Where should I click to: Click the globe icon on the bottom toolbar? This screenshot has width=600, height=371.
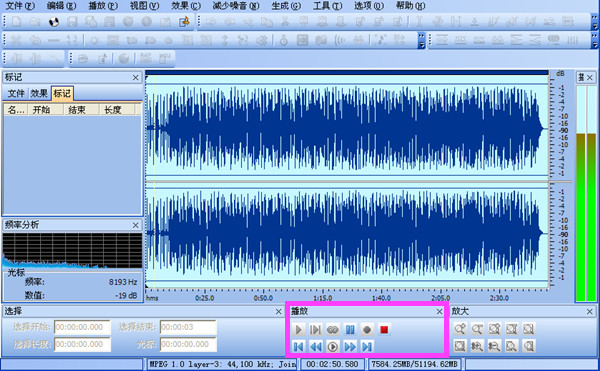click(124, 59)
